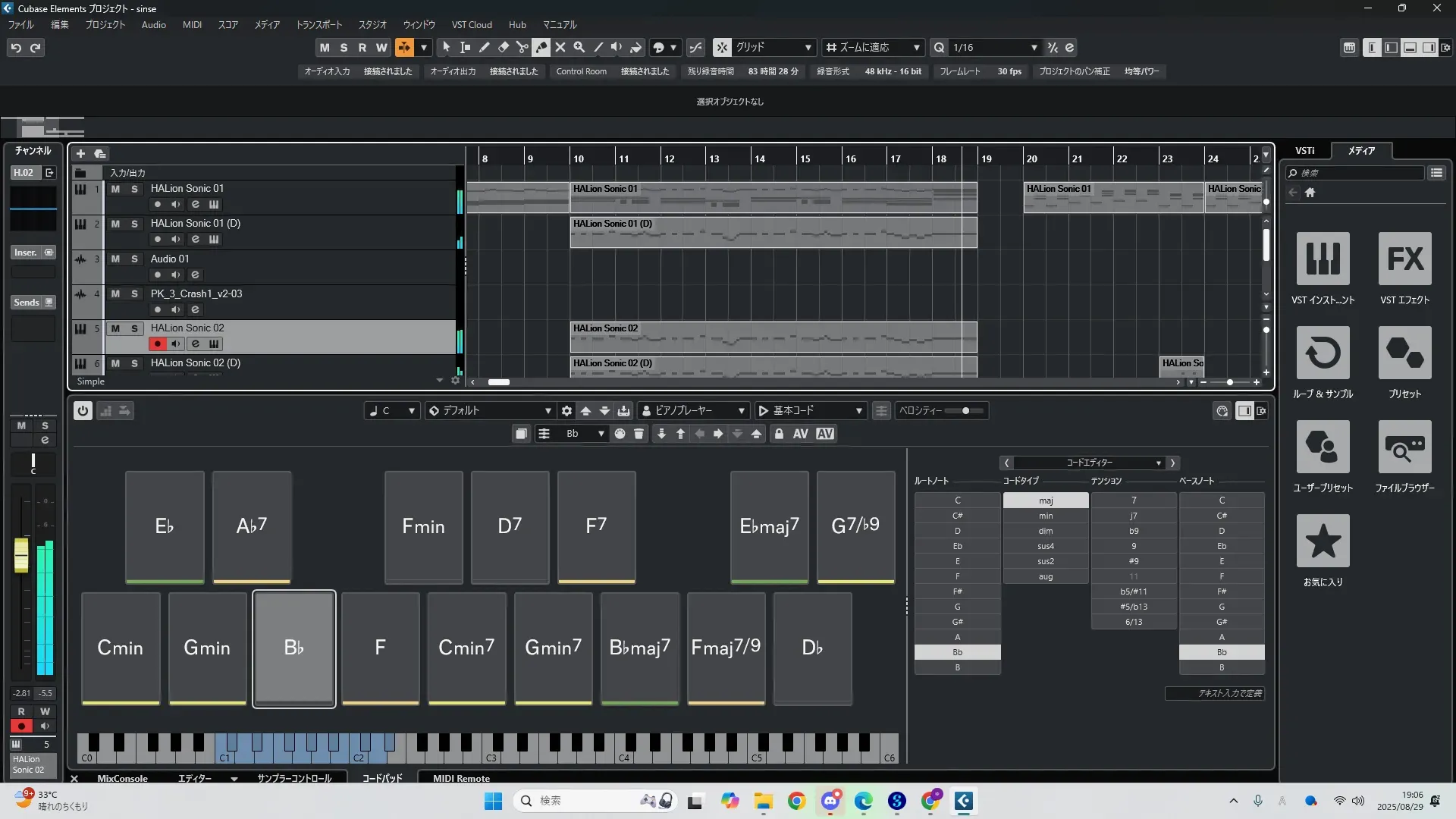Adjust the velocity slider
Image resolution: width=1456 pixels, height=819 pixels.
point(965,411)
